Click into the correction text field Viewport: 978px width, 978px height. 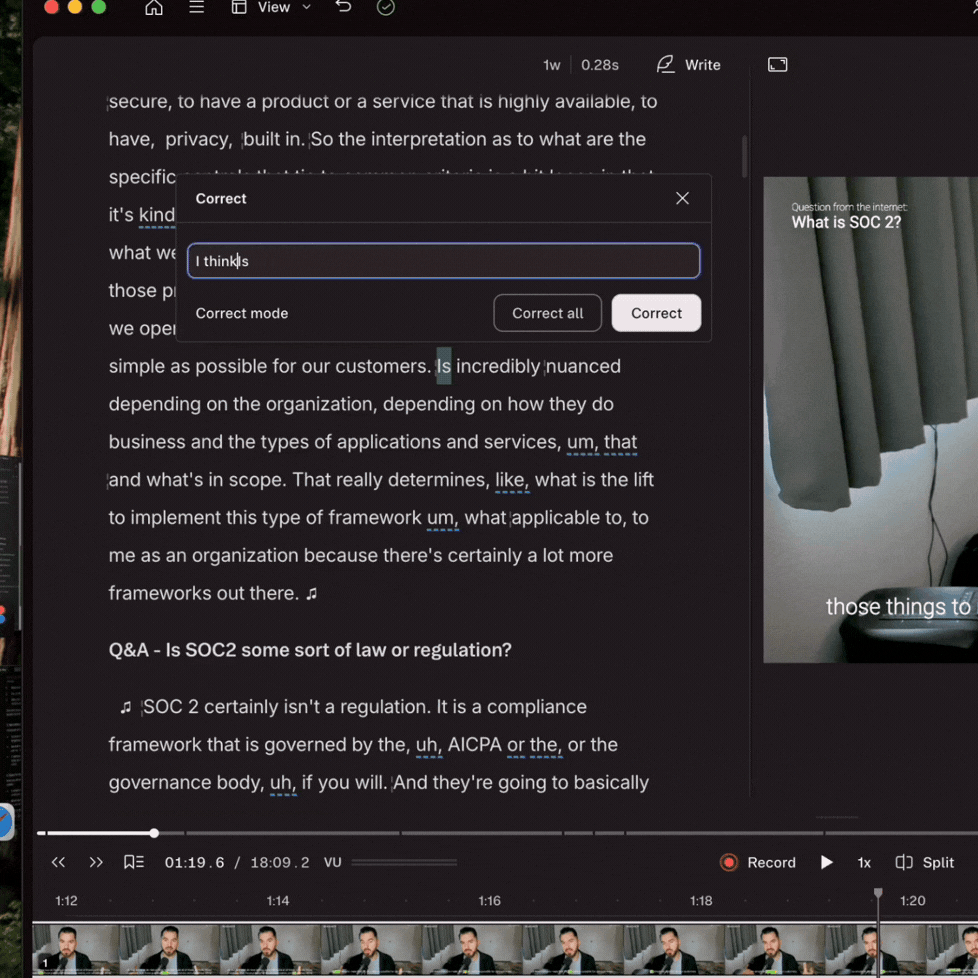coord(443,261)
